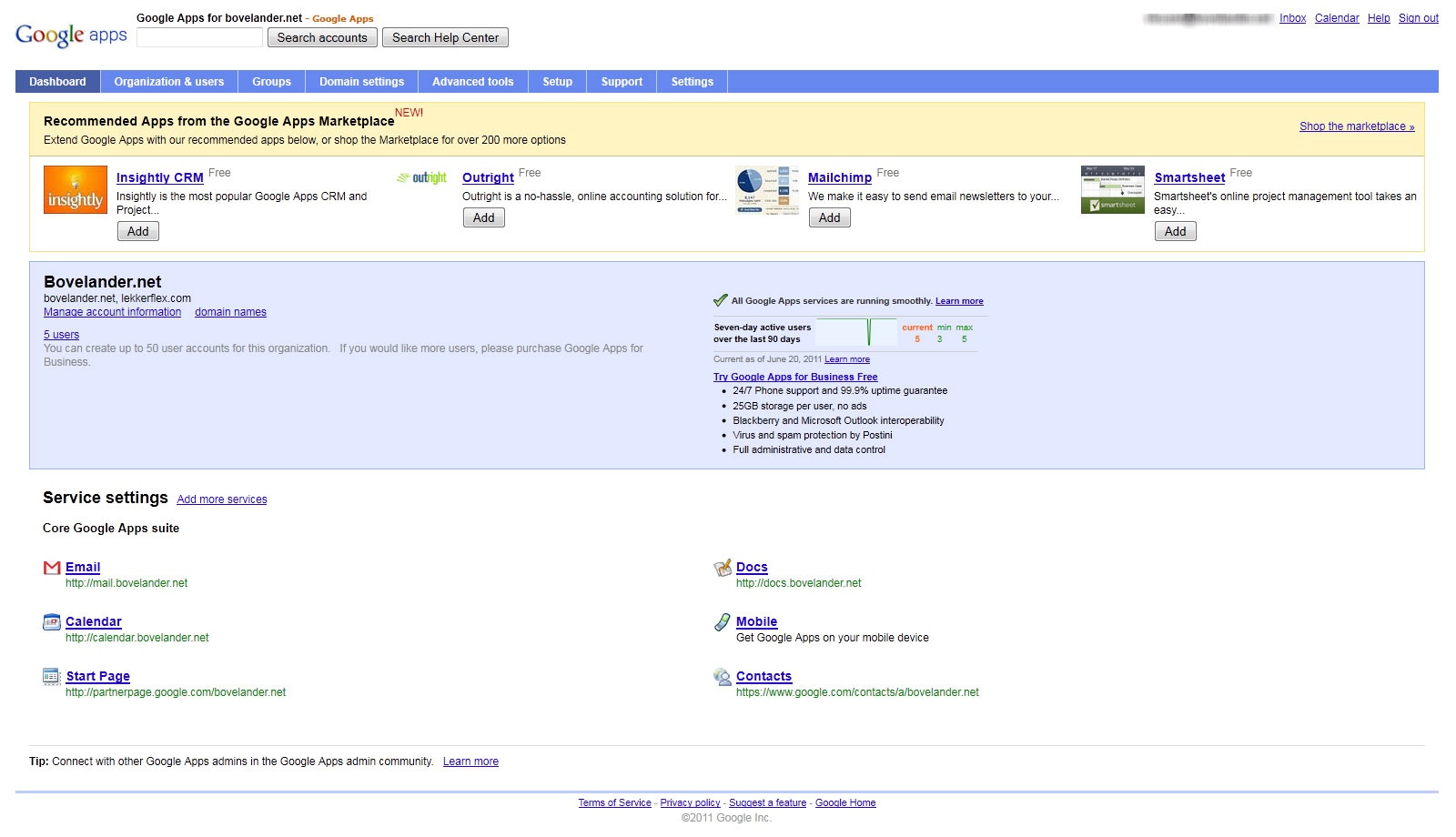
Task: Click Learn more beside Current as of date
Action: click(847, 359)
